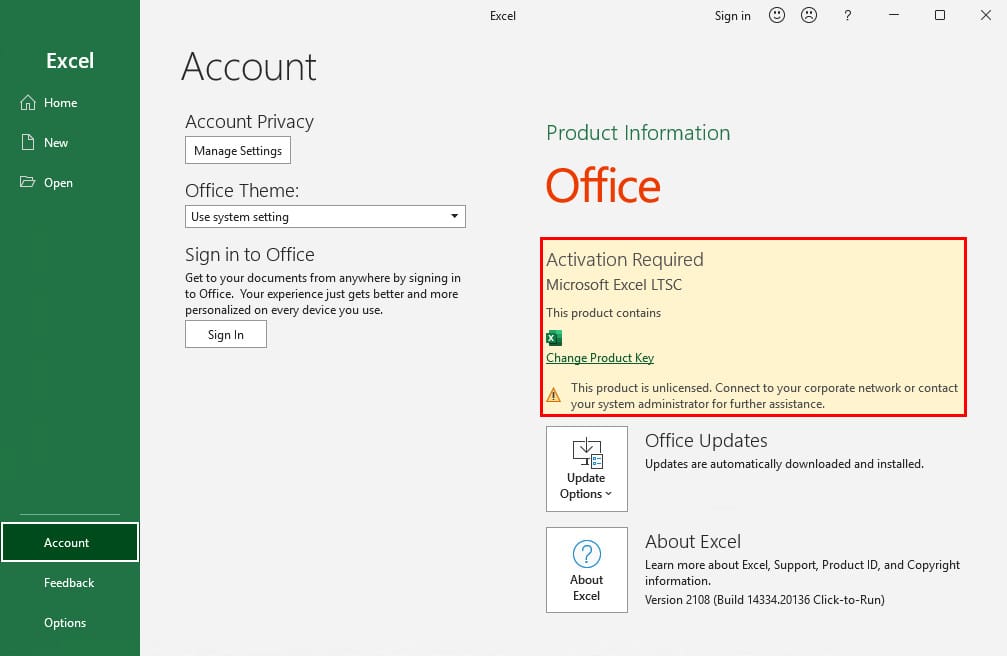Maximize the Excel window

point(940,15)
